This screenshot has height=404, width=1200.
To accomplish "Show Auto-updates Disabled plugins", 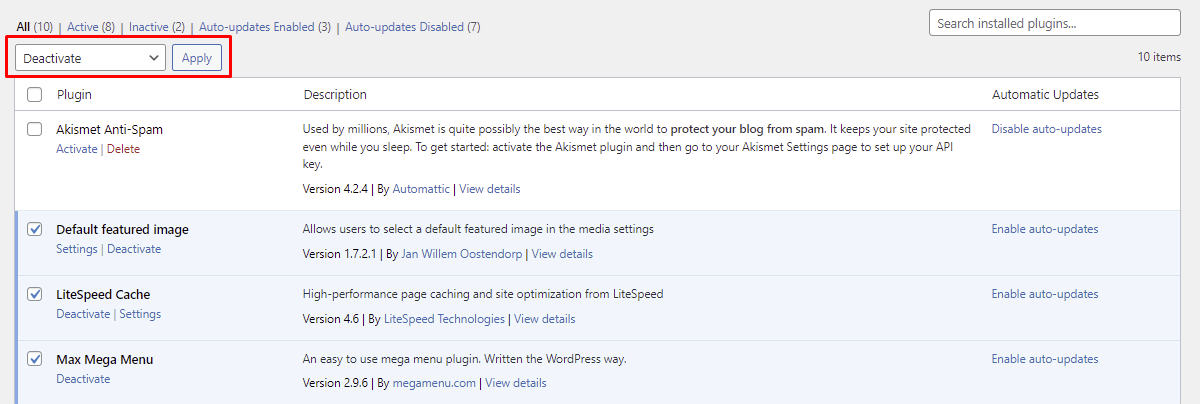I will click(x=413, y=27).
